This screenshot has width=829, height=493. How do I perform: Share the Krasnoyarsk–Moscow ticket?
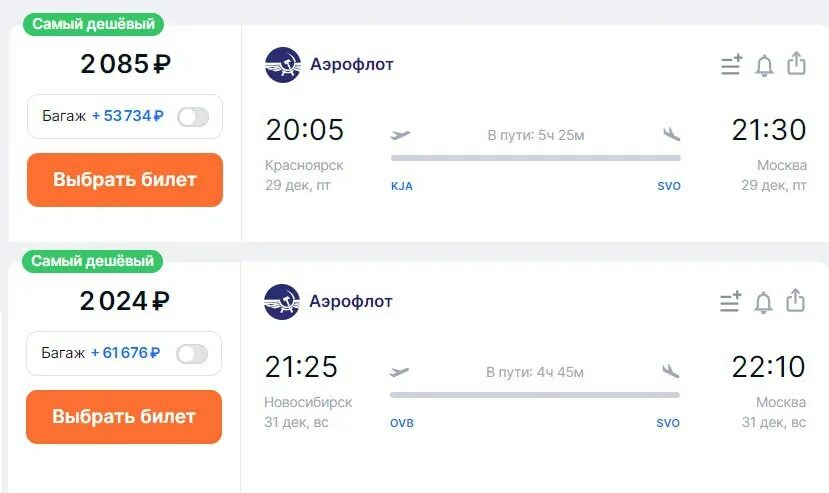coord(796,64)
